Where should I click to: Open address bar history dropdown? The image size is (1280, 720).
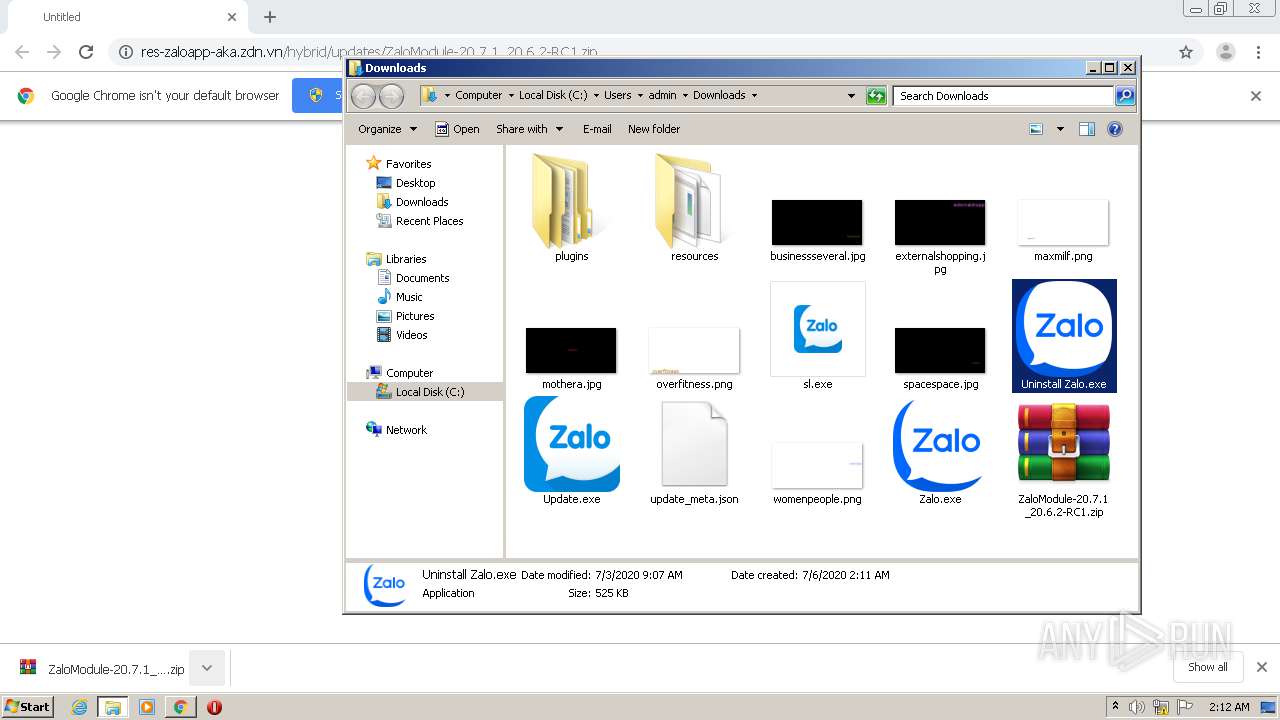pos(851,96)
